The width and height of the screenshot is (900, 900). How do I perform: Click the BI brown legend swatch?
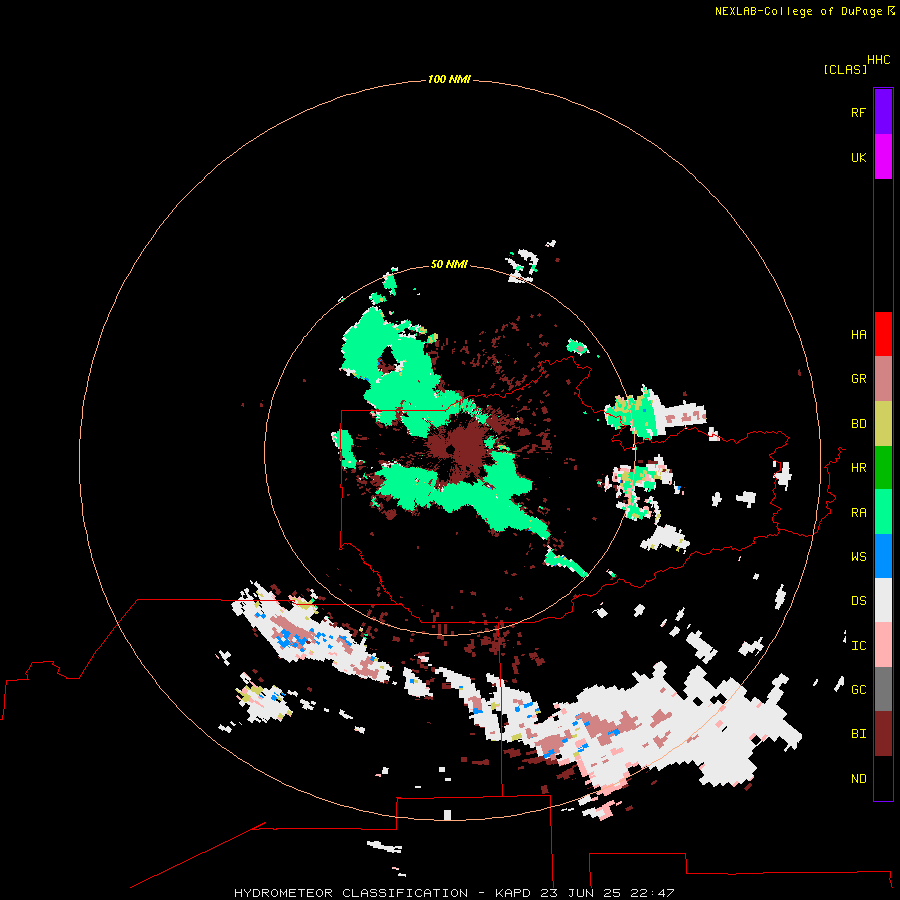[883, 734]
